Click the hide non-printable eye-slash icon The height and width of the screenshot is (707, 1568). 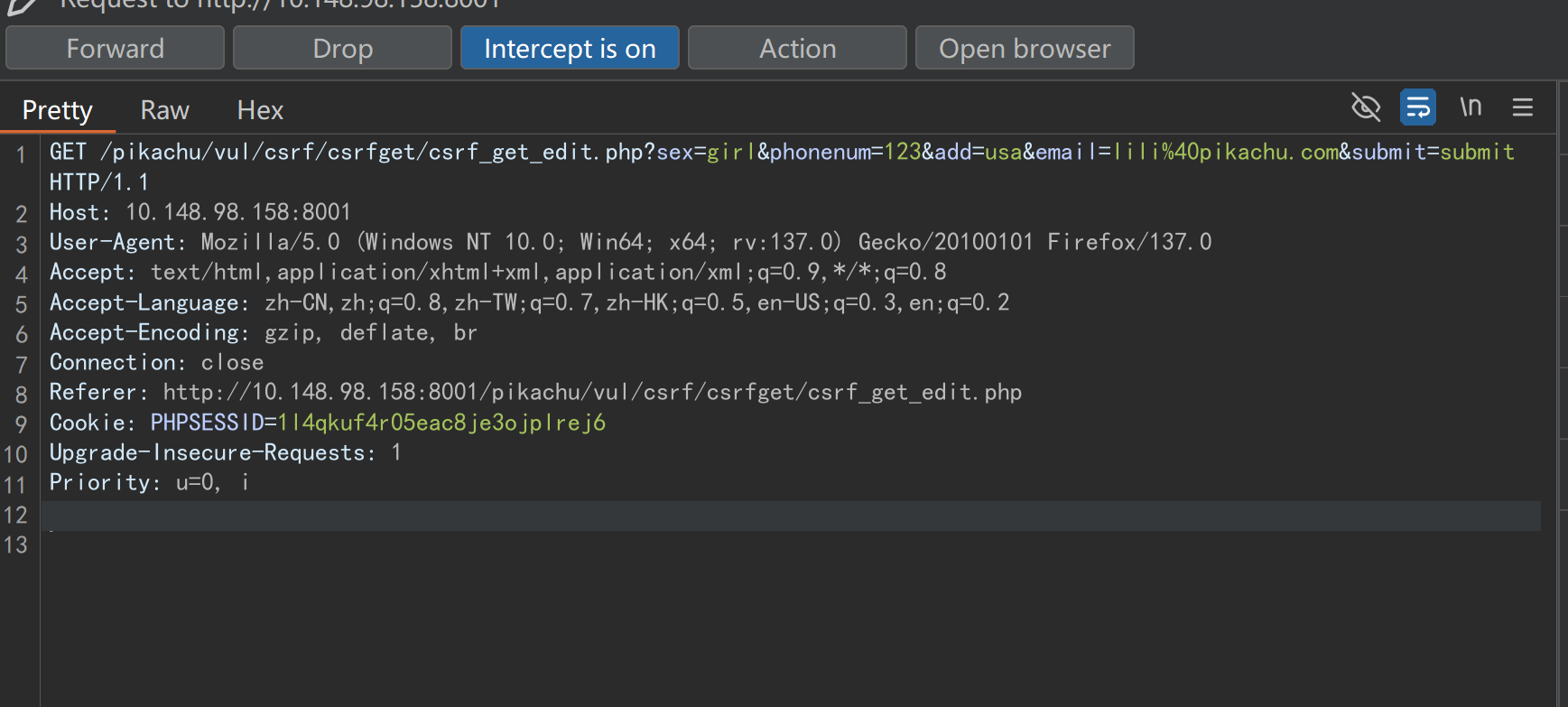(1366, 107)
